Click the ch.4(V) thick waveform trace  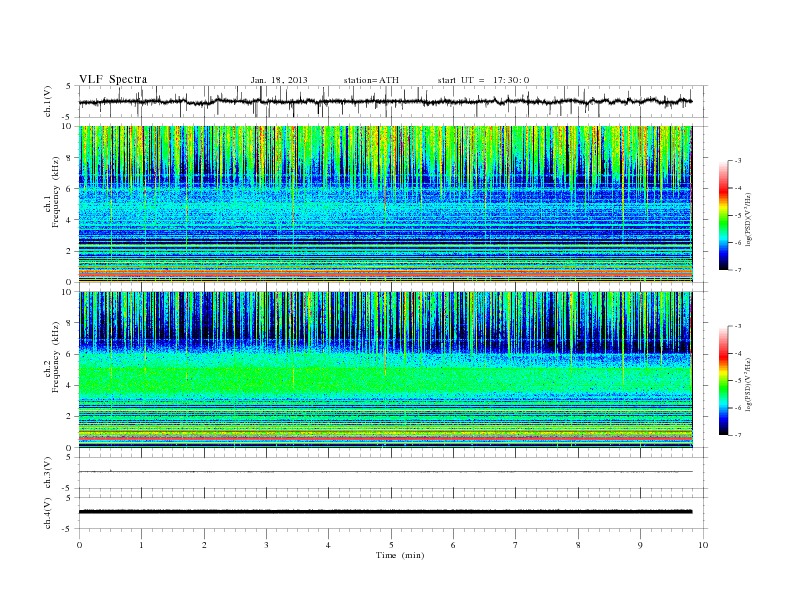tap(386, 512)
